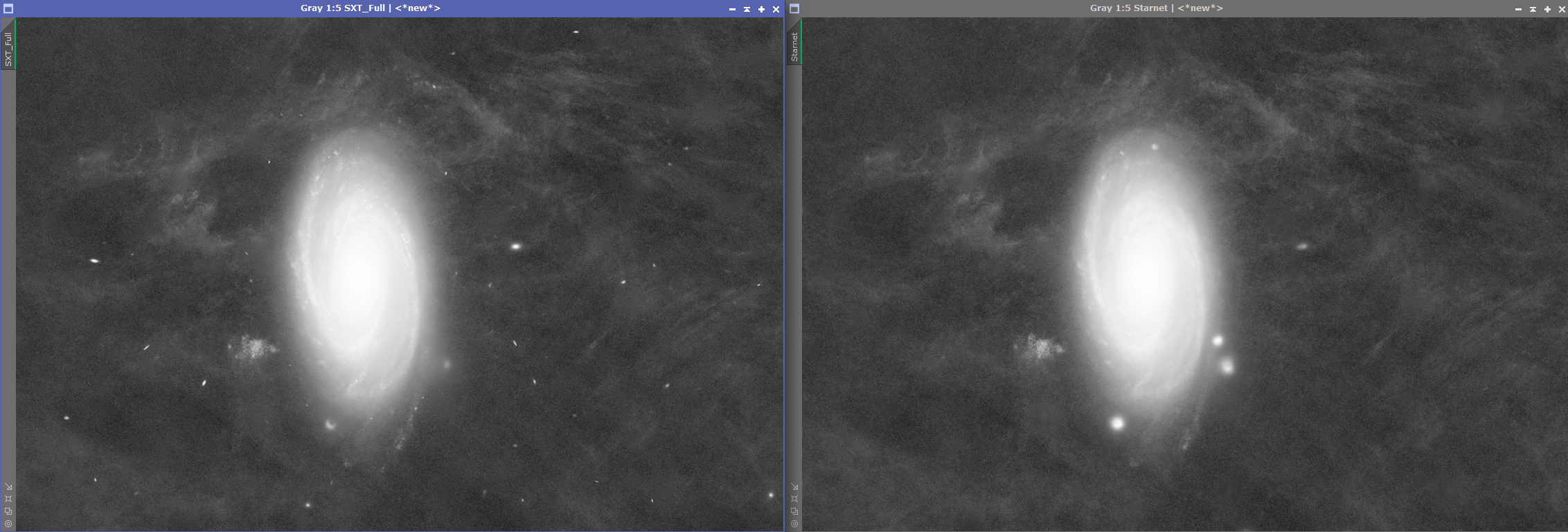Minimize the SXT_Full image window
The image size is (1568, 532).
point(732,9)
